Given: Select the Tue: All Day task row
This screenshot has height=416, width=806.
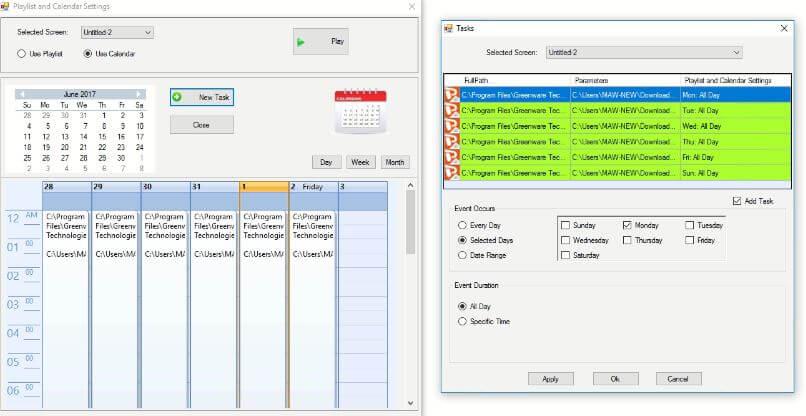Looking at the screenshot, I should [x=617, y=111].
